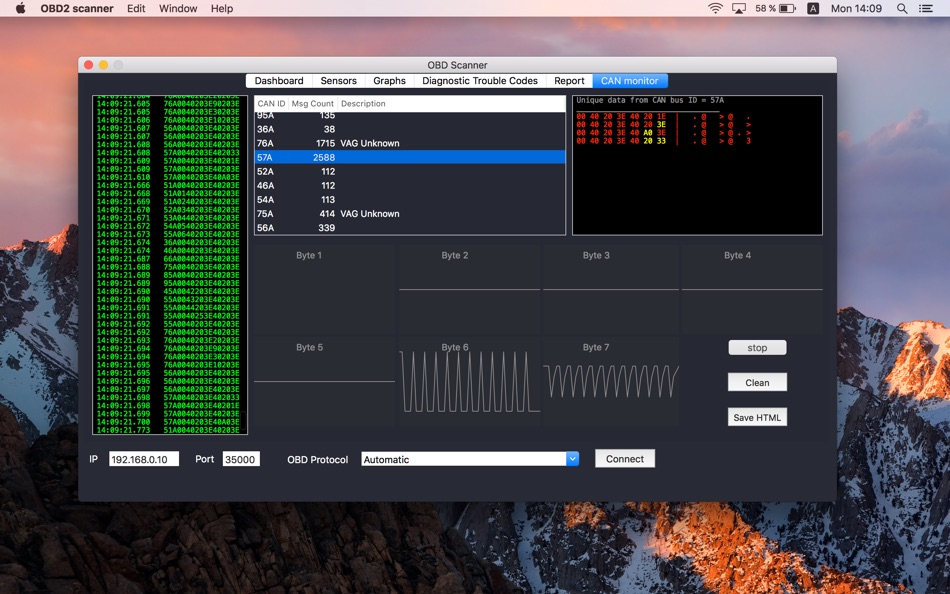950x594 pixels.
Task: Open the AirPlay display icon
Action: point(739,8)
